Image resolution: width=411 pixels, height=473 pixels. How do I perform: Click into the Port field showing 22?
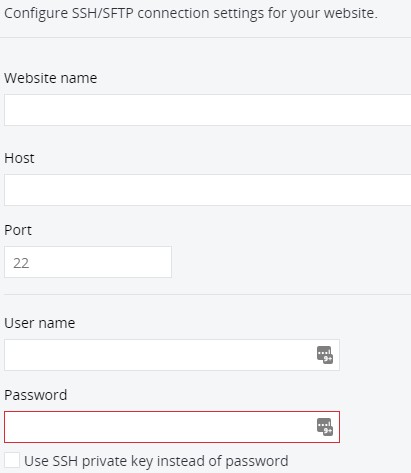pyautogui.click(x=88, y=262)
